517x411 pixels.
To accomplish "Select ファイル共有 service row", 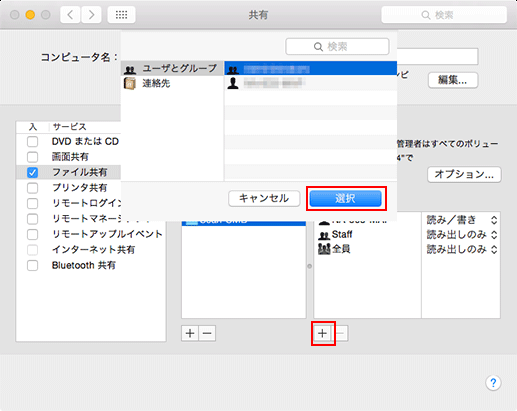I will tap(68, 172).
